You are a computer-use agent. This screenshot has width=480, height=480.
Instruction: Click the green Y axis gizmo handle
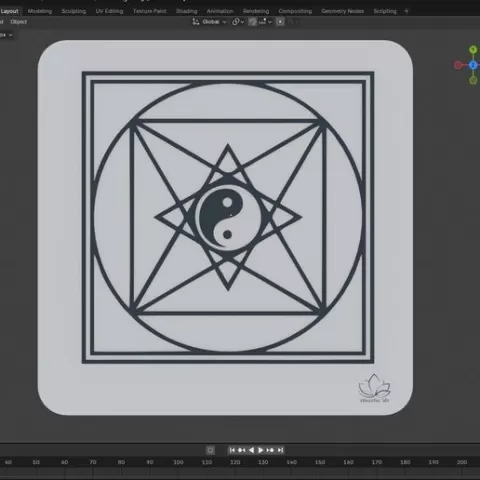click(x=473, y=50)
